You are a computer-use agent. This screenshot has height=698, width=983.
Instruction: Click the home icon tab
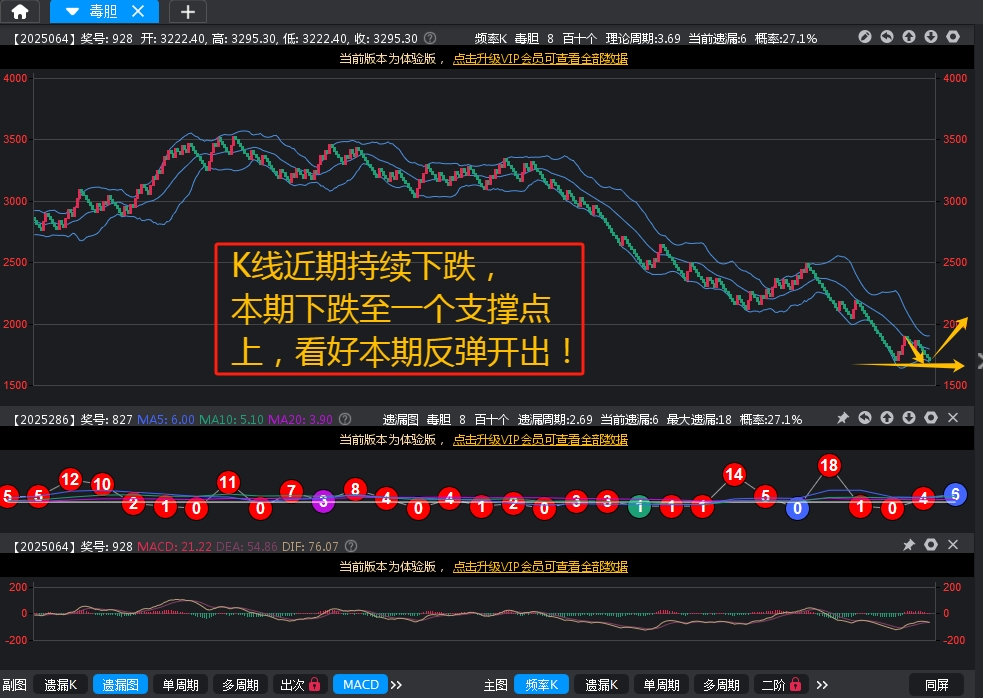pyautogui.click(x=20, y=12)
